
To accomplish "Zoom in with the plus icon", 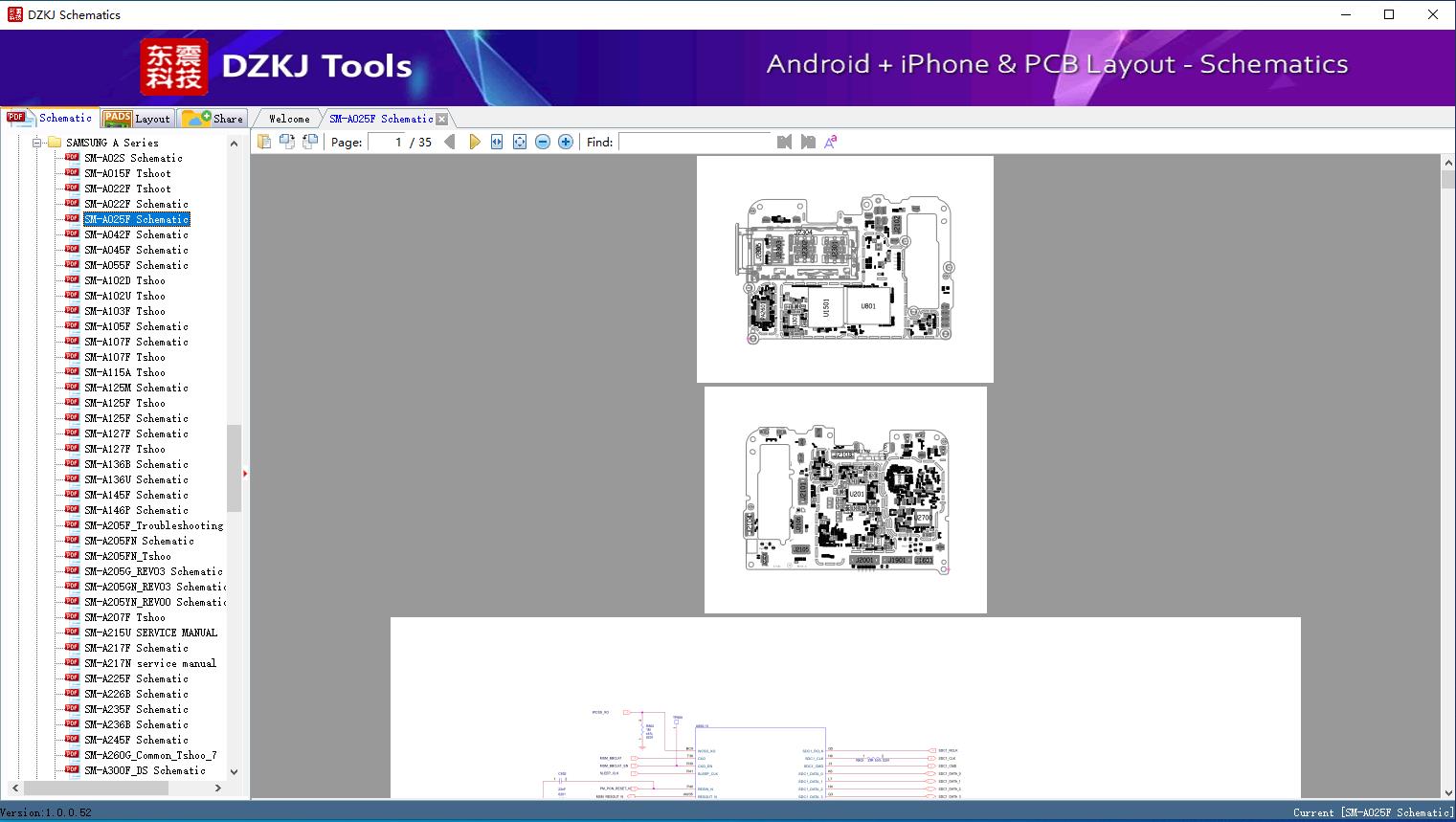I will (566, 142).
